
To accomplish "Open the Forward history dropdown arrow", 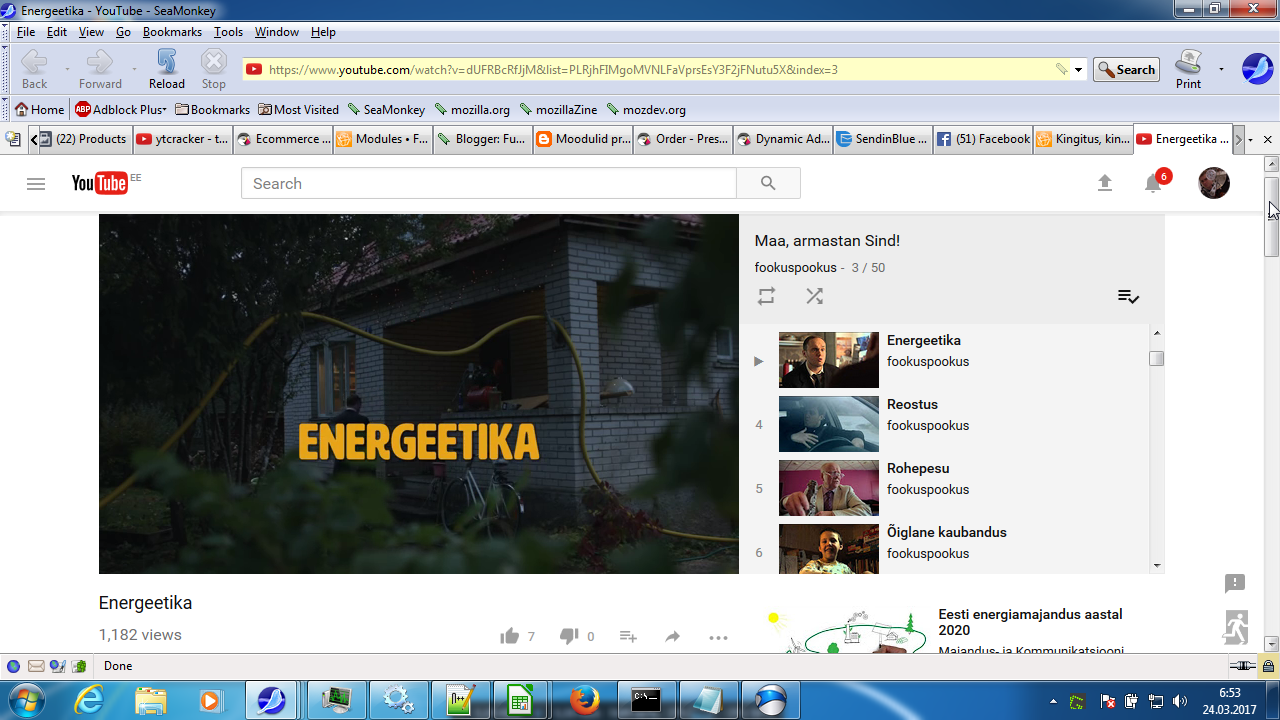I will 134,69.
